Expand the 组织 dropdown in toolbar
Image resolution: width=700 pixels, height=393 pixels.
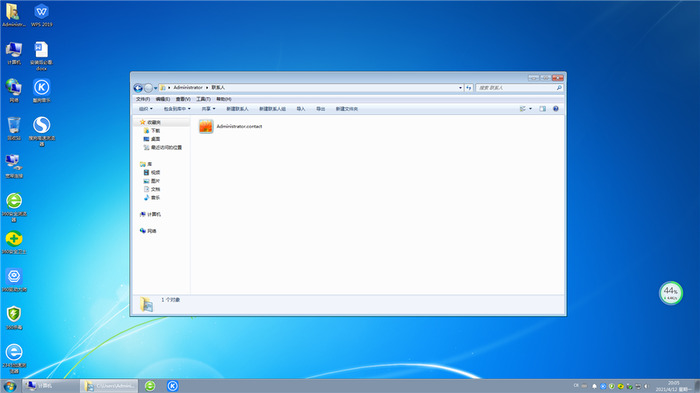(146, 109)
